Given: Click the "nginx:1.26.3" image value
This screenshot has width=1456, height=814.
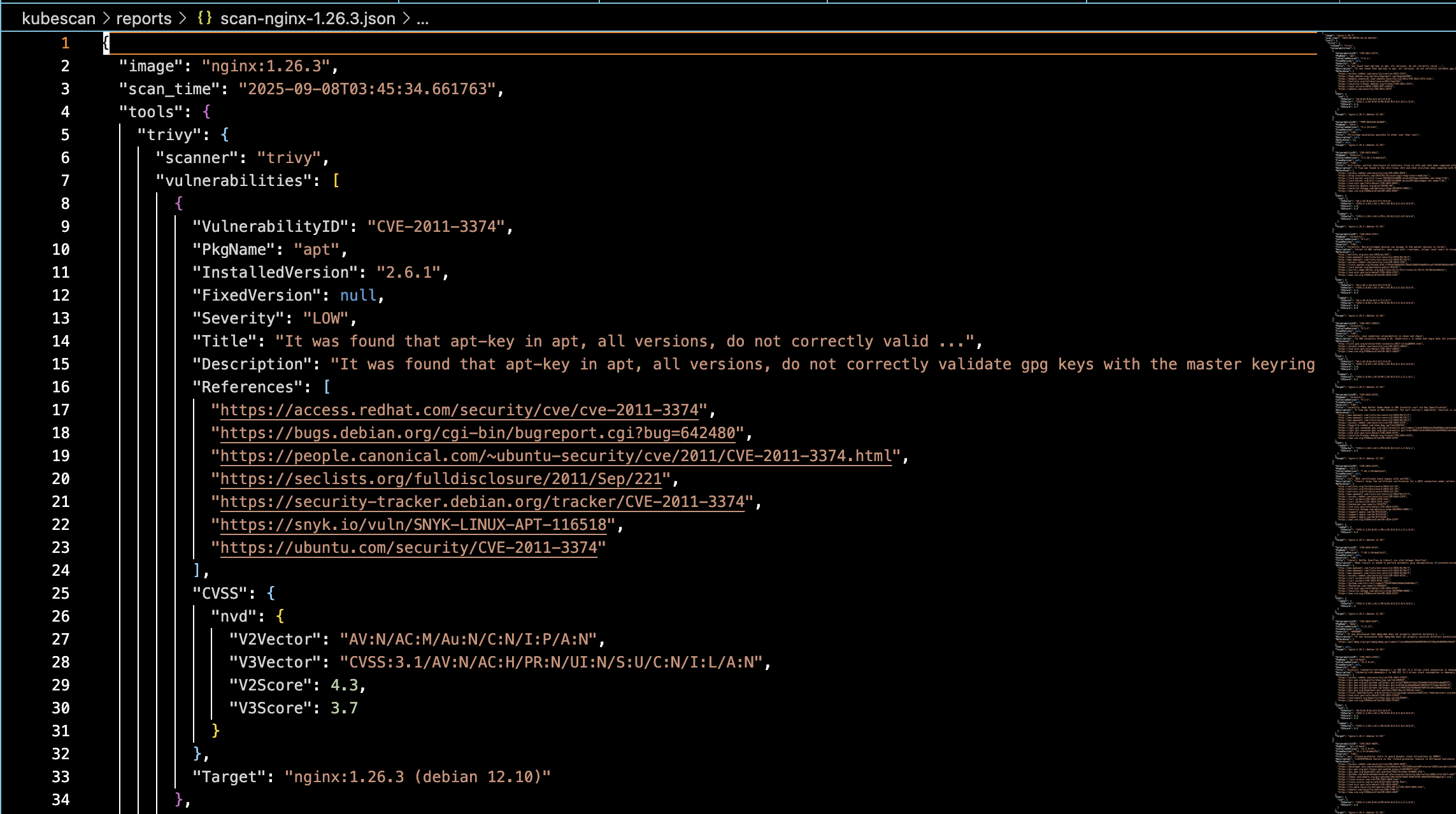Looking at the screenshot, I should tap(266, 66).
